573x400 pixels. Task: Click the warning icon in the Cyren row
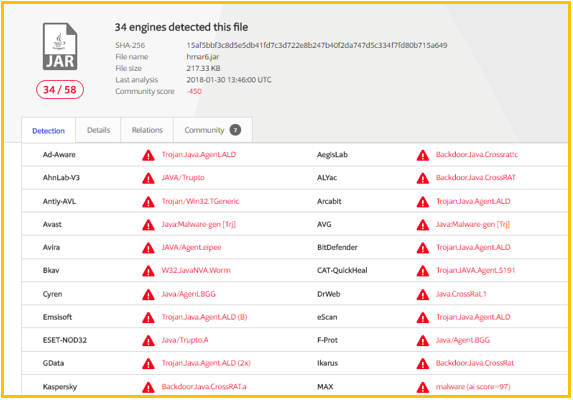point(148,294)
